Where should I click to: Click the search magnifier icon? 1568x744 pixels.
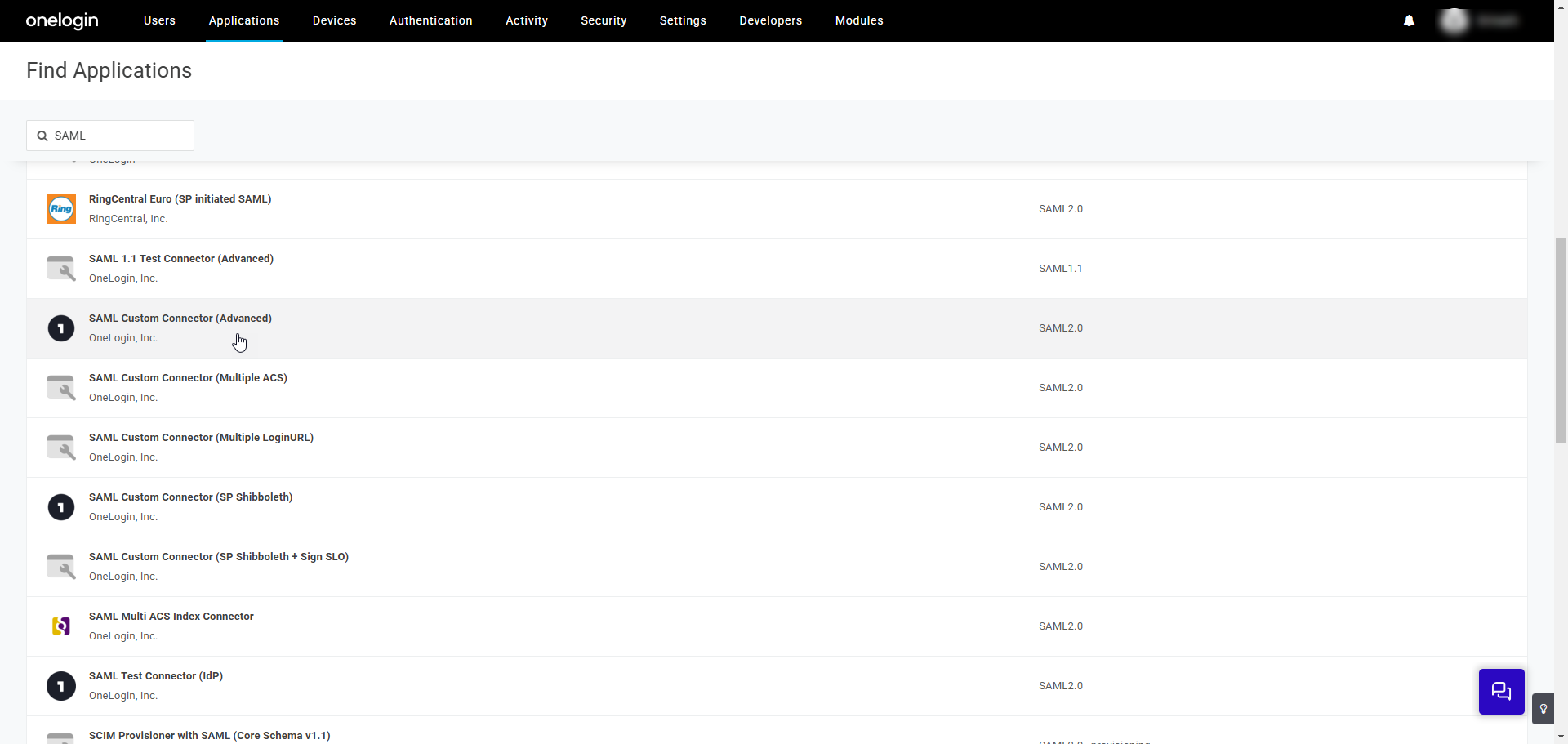pos(42,136)
